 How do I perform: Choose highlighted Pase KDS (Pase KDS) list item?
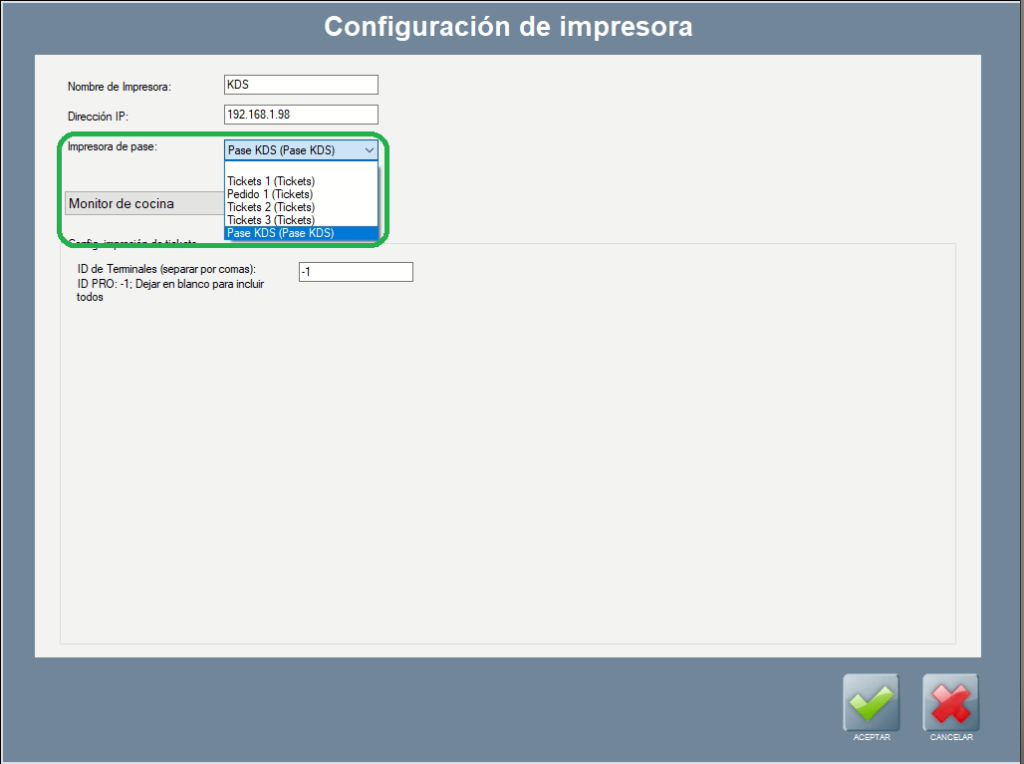coord(281,233)
